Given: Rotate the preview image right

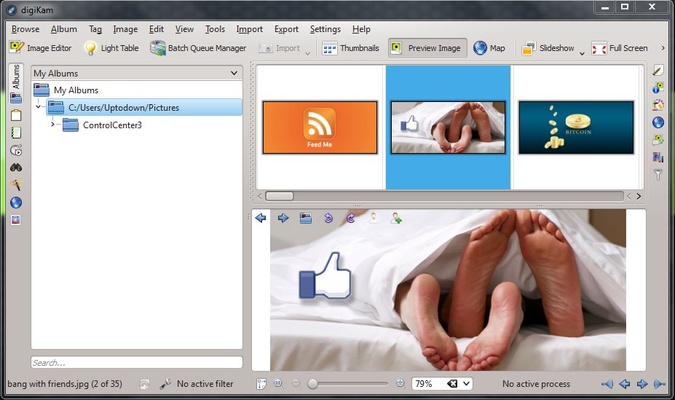Looking at the screenshot, I should (x=351, y=218).
